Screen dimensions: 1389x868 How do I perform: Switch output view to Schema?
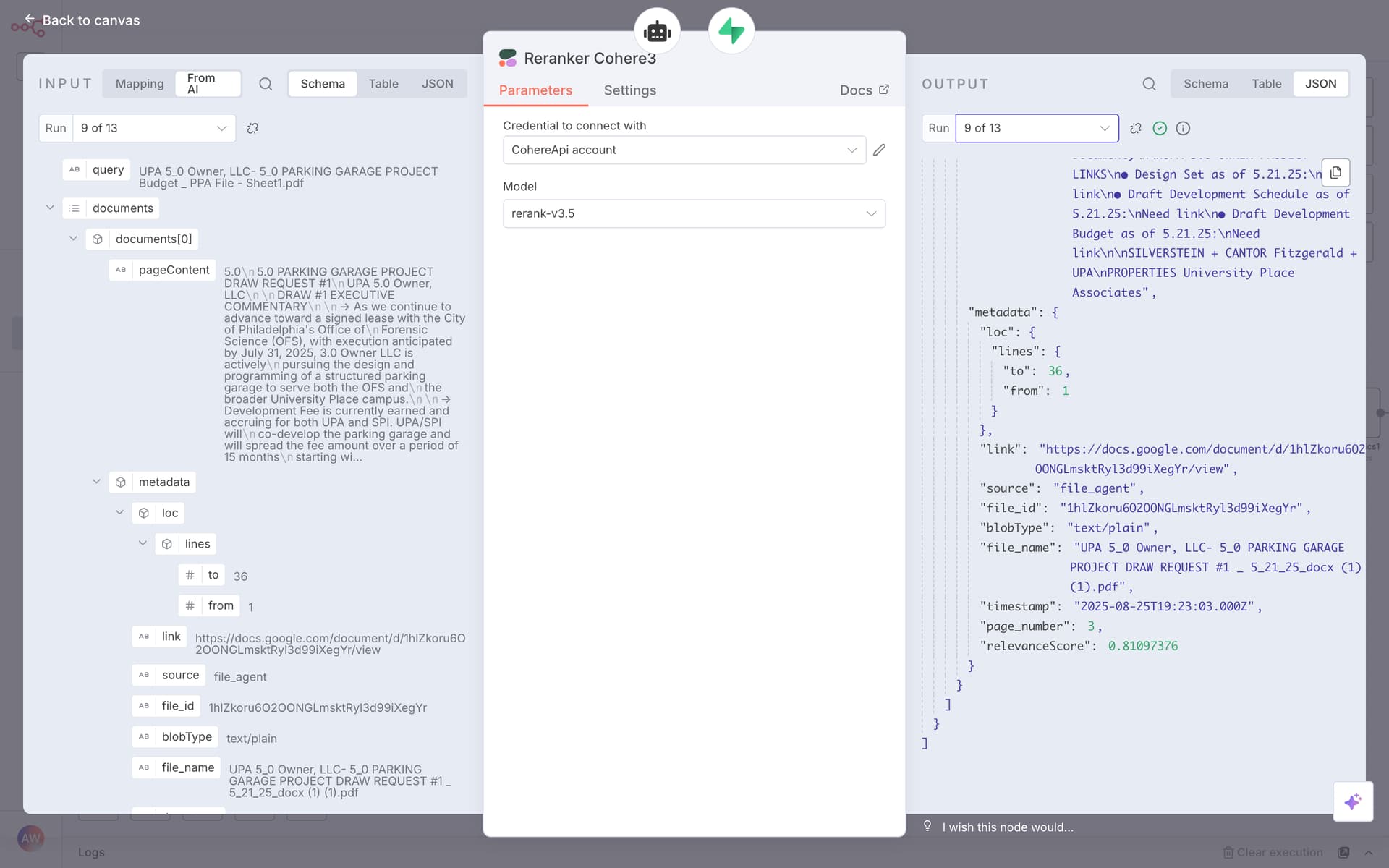pos(1205,84)
